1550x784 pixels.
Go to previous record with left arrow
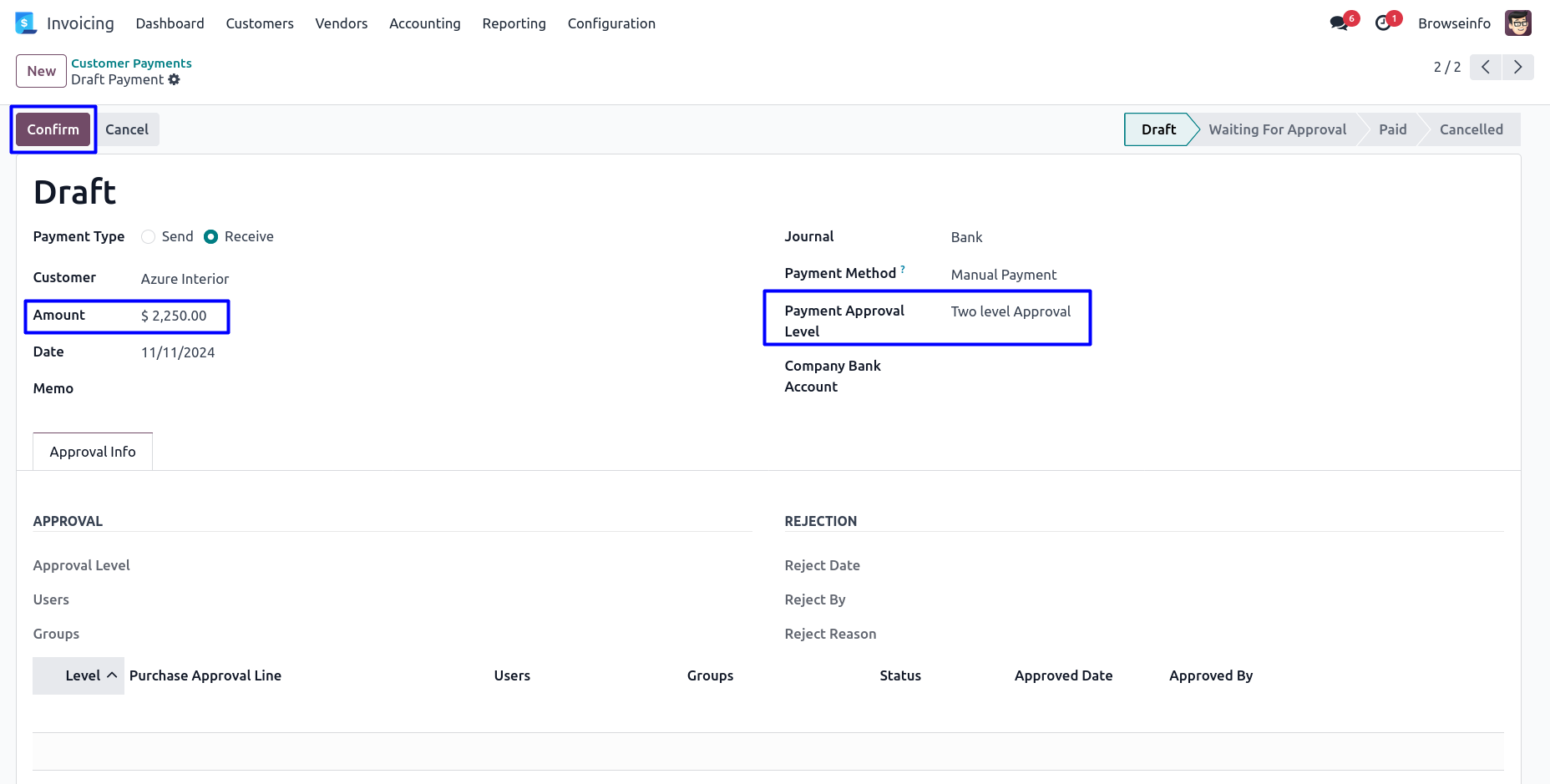click(x=1485, y=67)
